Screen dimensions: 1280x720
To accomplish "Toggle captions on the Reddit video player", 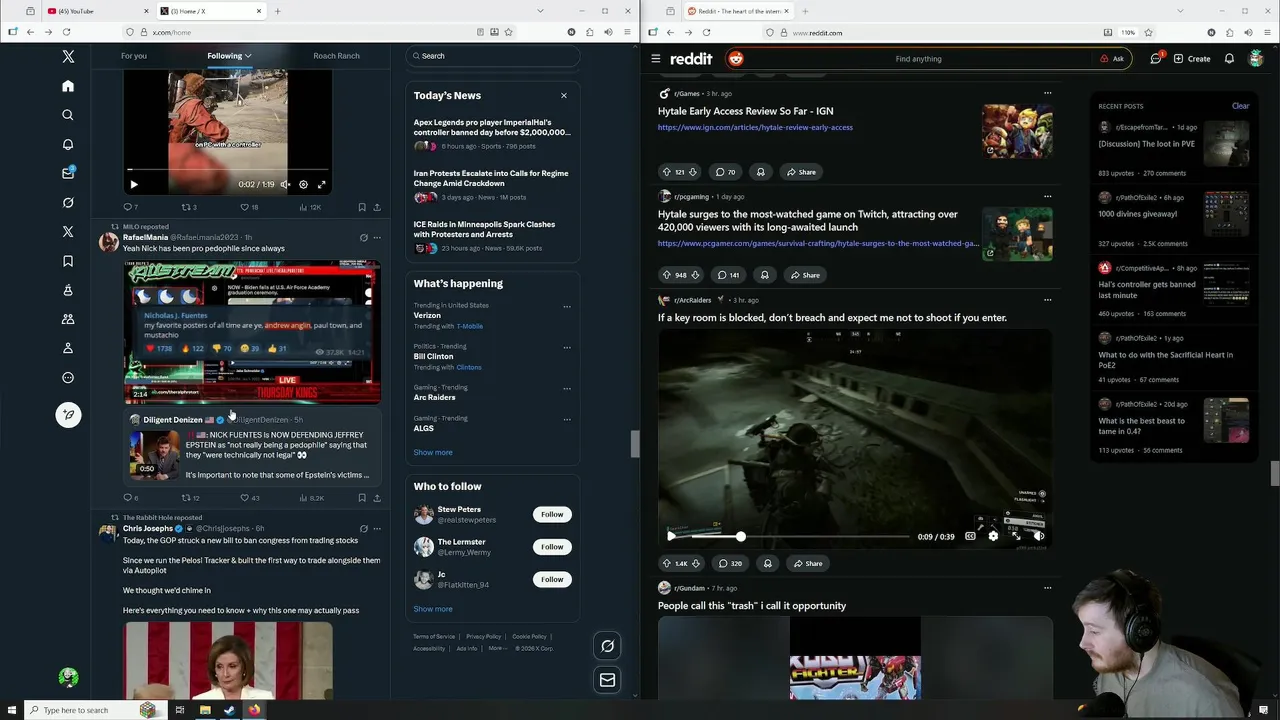I will click(970, 536).
